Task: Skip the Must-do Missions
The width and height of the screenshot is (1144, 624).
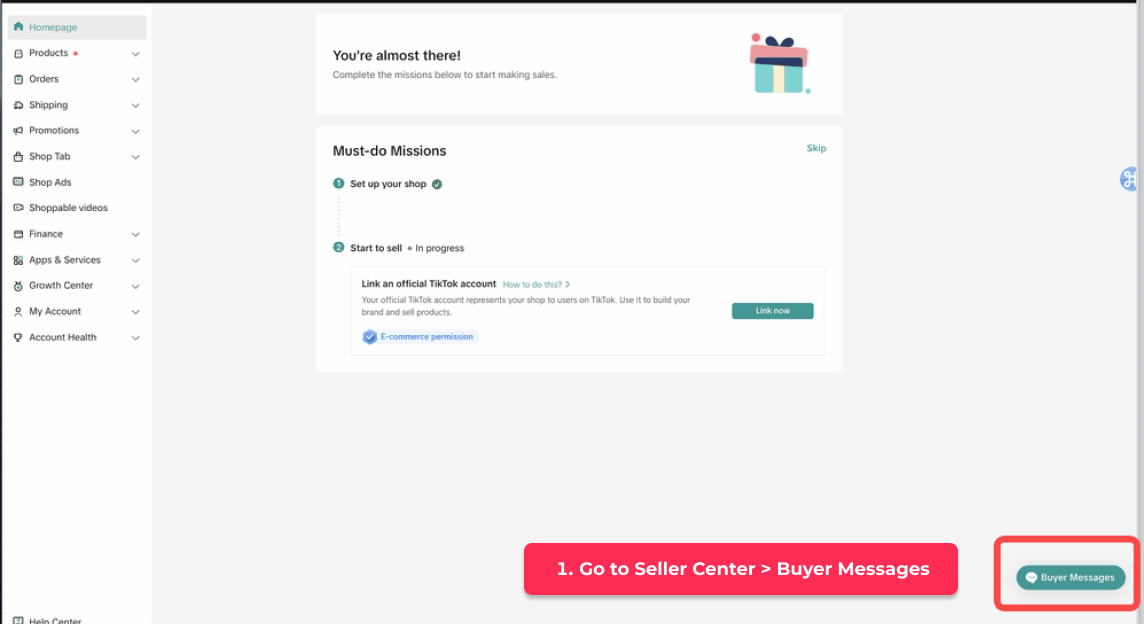Action: tap(816, 148)
